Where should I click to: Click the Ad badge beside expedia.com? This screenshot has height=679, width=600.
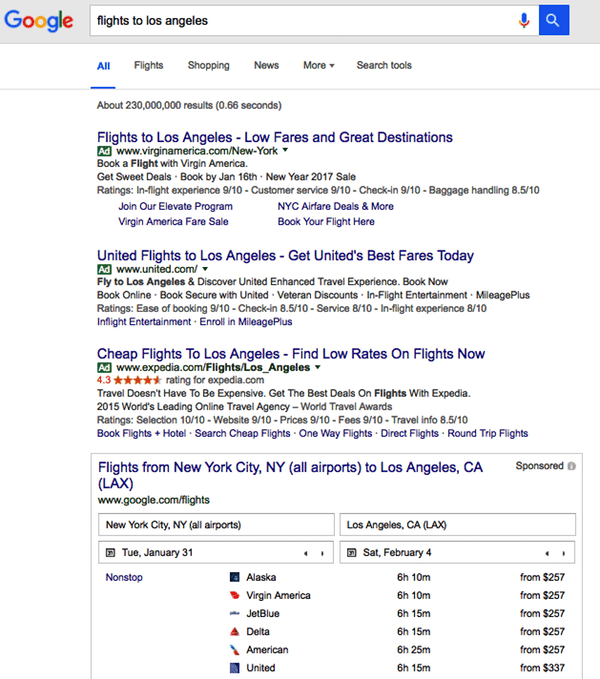pyautogui.click(x=104, y=368)
